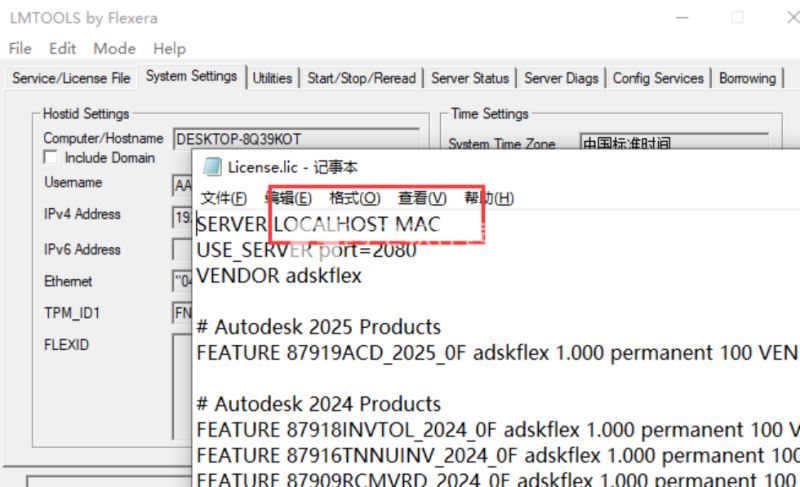Maximize the LMTOOLS window
800x487 pixels.
point(737,18)
